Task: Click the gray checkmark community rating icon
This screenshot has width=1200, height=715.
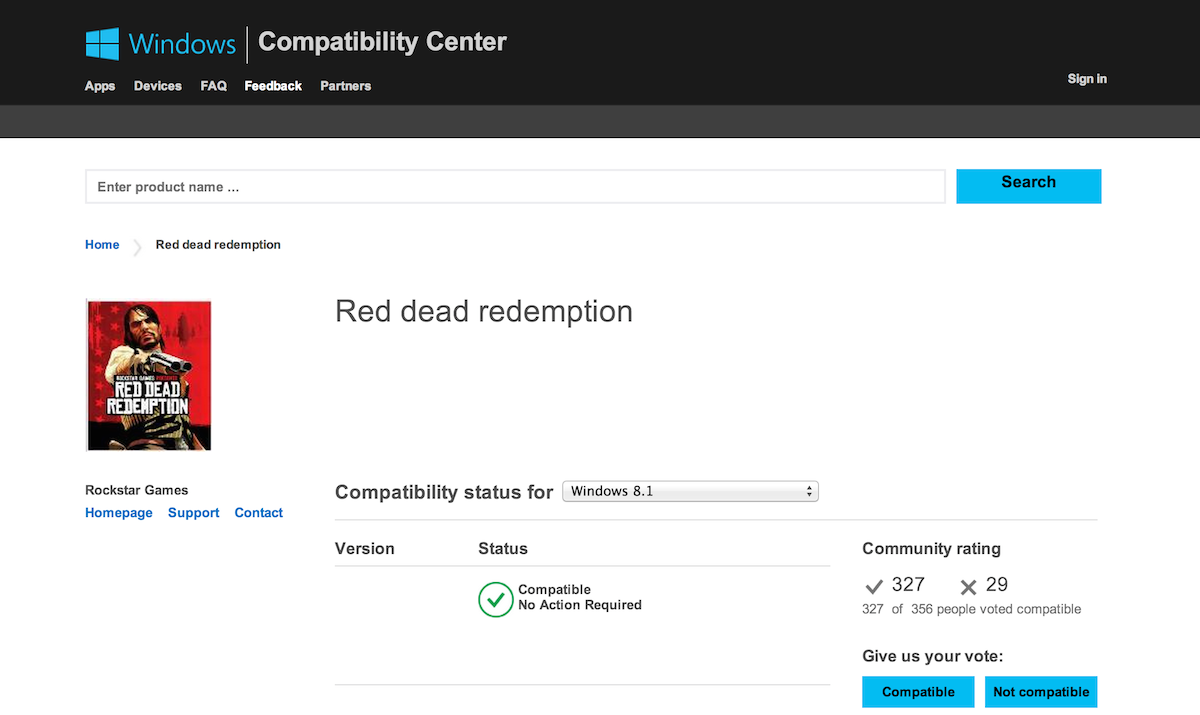Action: coord(873,587)
